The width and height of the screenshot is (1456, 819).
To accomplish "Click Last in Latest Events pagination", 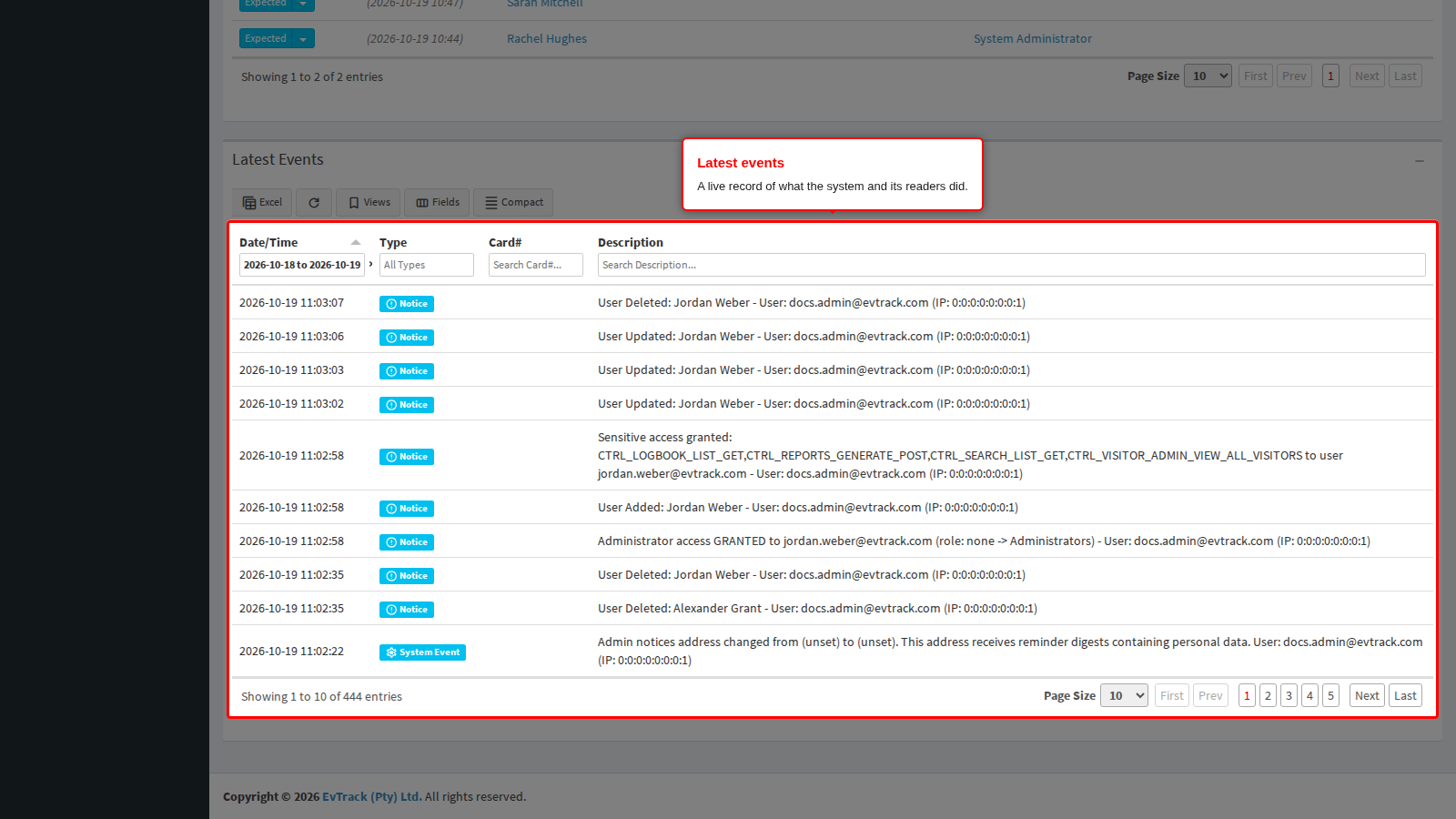I will 1405,696.
